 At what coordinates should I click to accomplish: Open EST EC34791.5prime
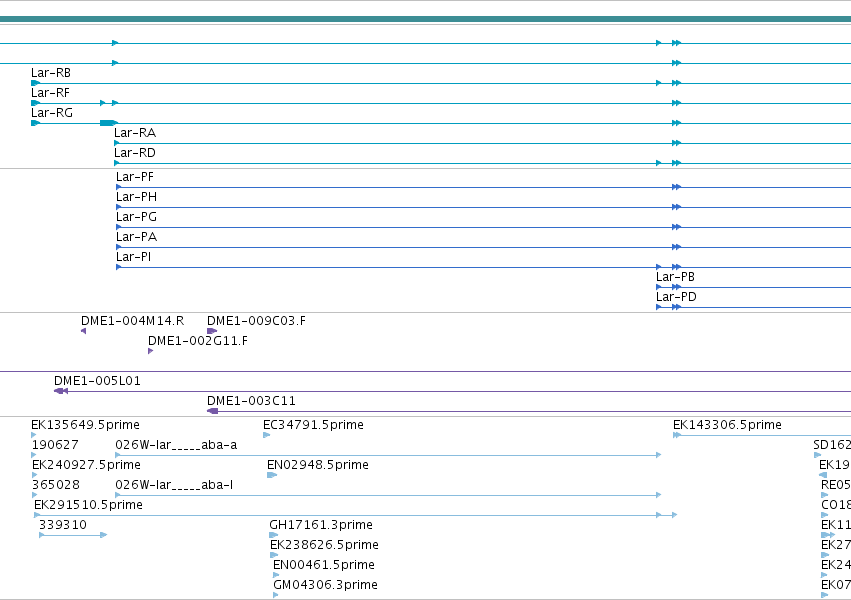pyautogui.click(x=313, y=425)
